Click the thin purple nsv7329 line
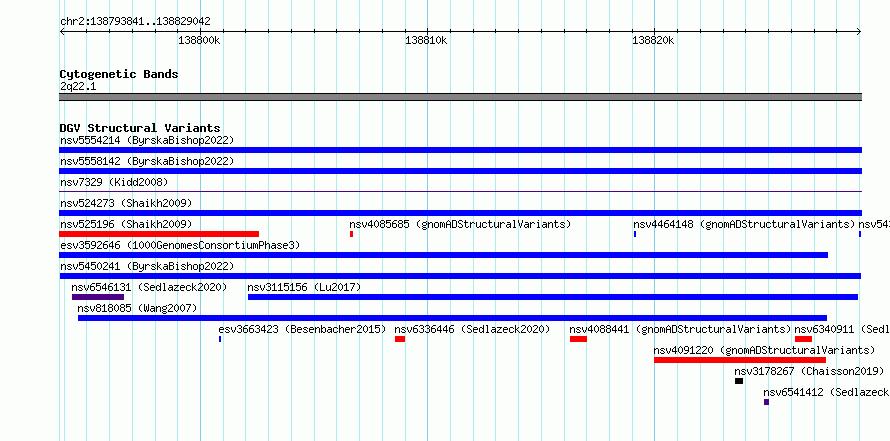 [x=460, y=192]
